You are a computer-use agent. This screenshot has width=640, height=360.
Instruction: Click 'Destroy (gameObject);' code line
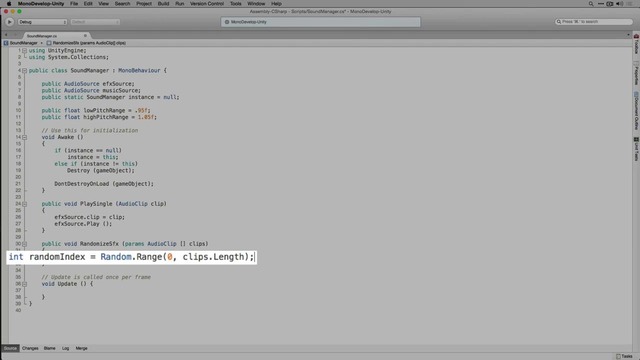[x=100, y=171]
